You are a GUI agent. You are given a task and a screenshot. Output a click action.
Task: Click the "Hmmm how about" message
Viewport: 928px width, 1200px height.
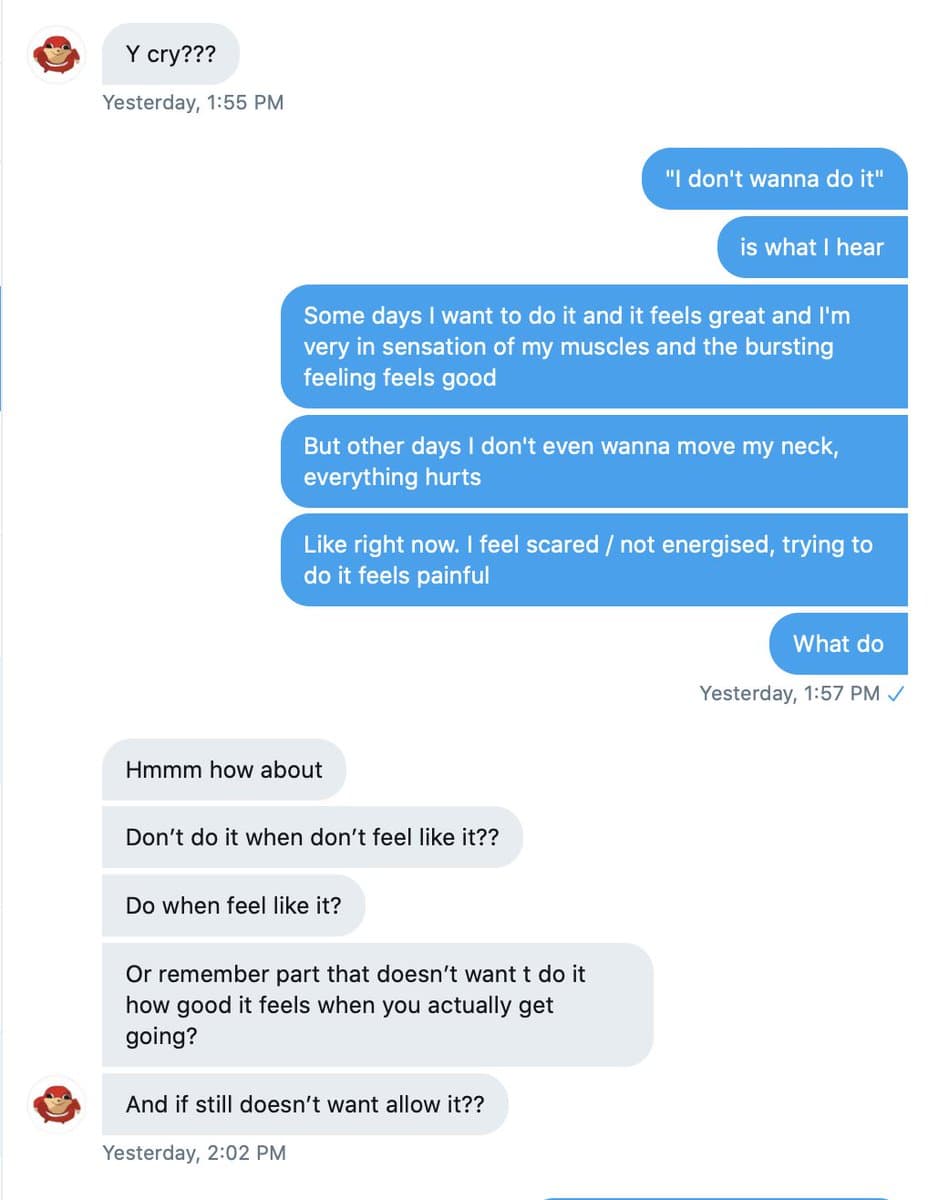(x=224, y=769)
